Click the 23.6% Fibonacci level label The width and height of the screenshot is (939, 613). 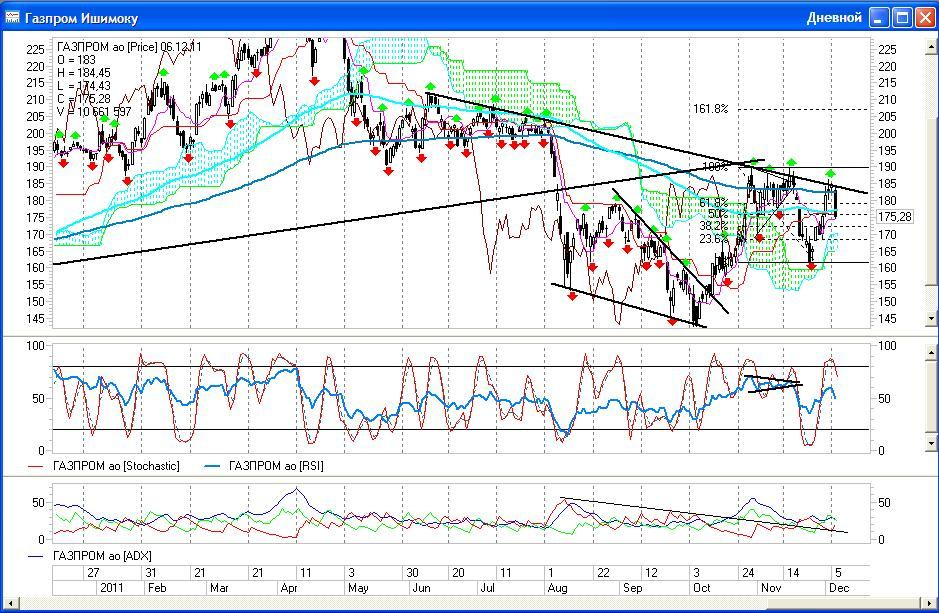[713, 239]
